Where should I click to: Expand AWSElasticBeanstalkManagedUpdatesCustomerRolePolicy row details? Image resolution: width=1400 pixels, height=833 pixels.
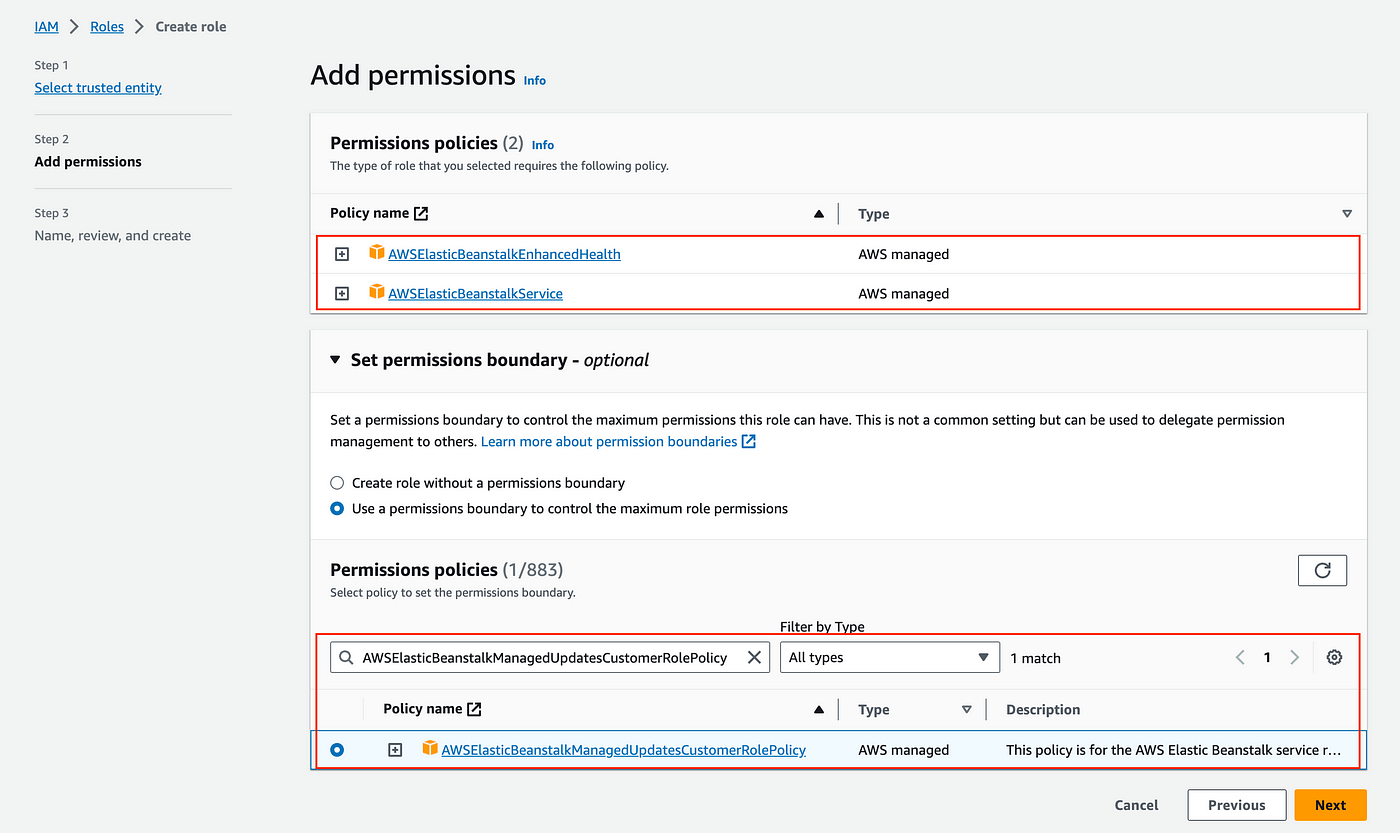point(395,750)
